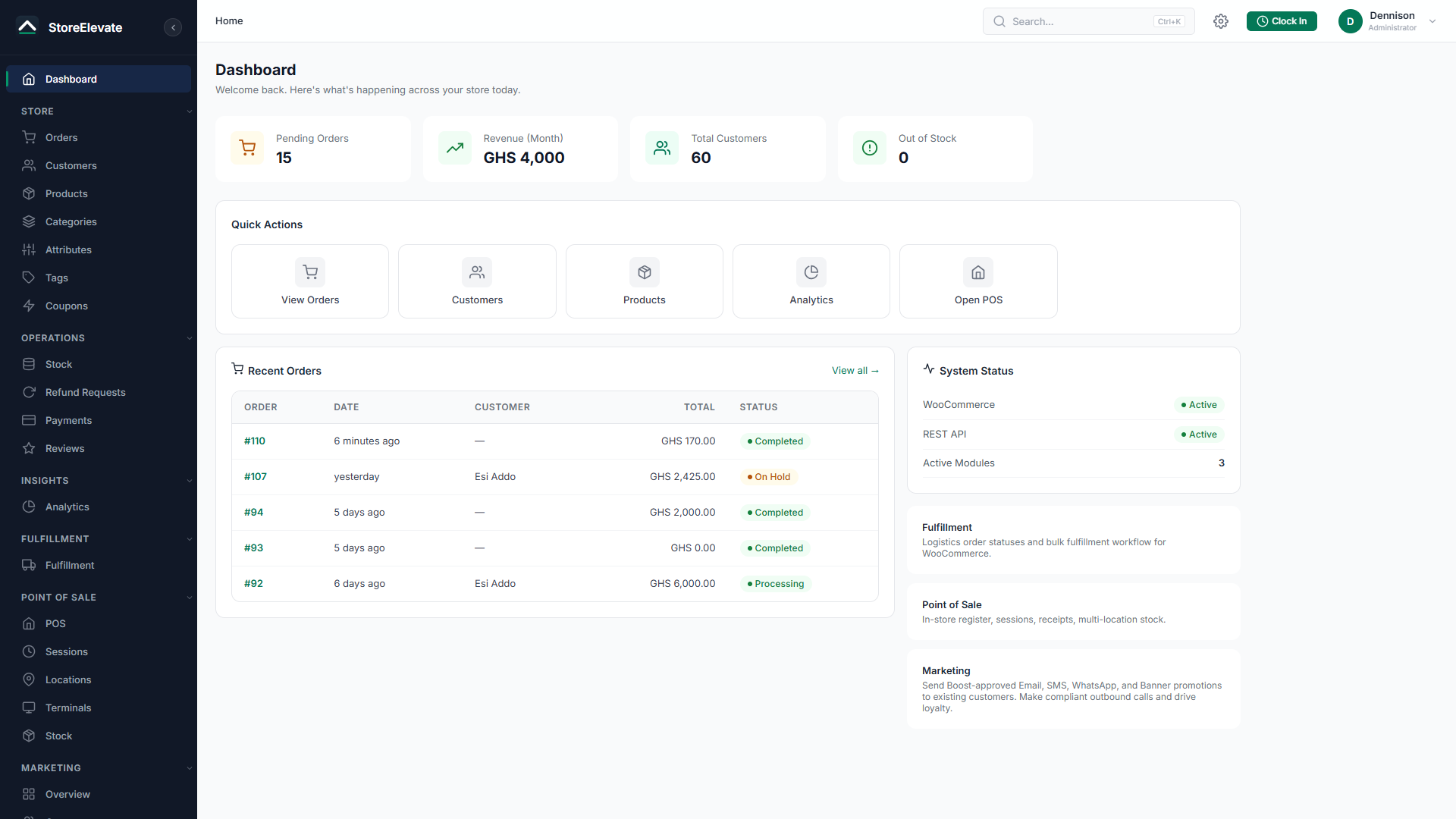Open the Analytics quick action card
Screen dimensions: 1456x819
click(x=811, y=281)
